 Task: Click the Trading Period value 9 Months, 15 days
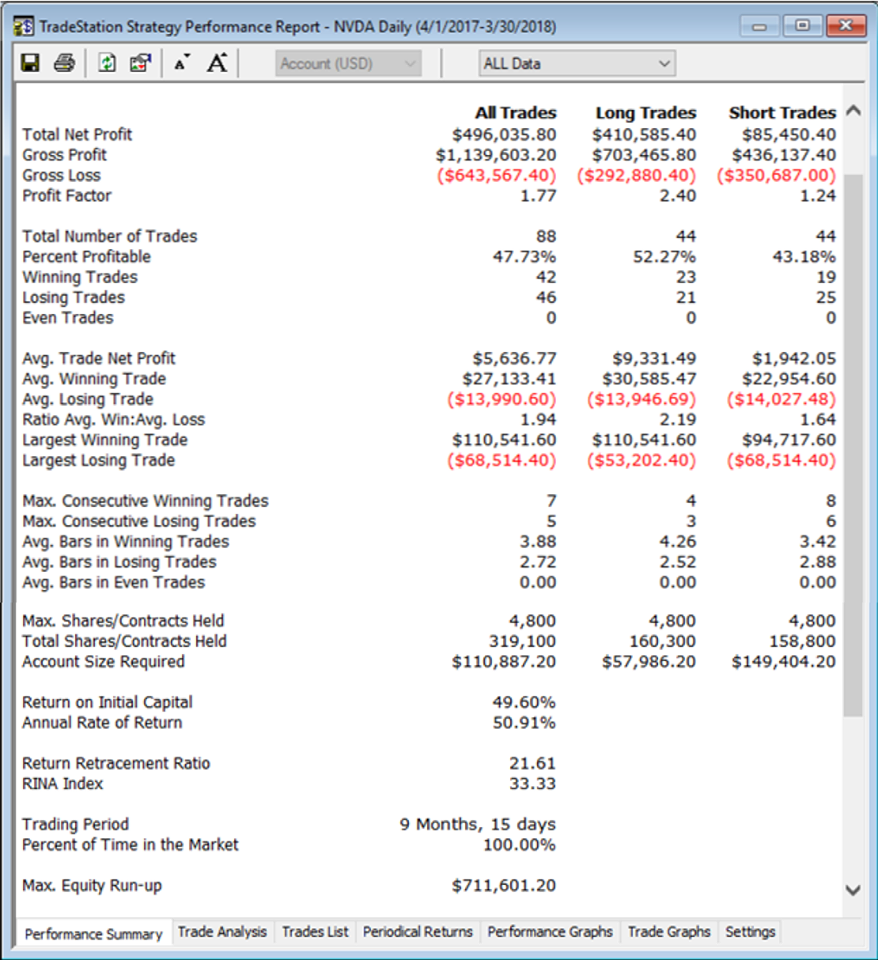pyautogui.click(x=478, y=825)
